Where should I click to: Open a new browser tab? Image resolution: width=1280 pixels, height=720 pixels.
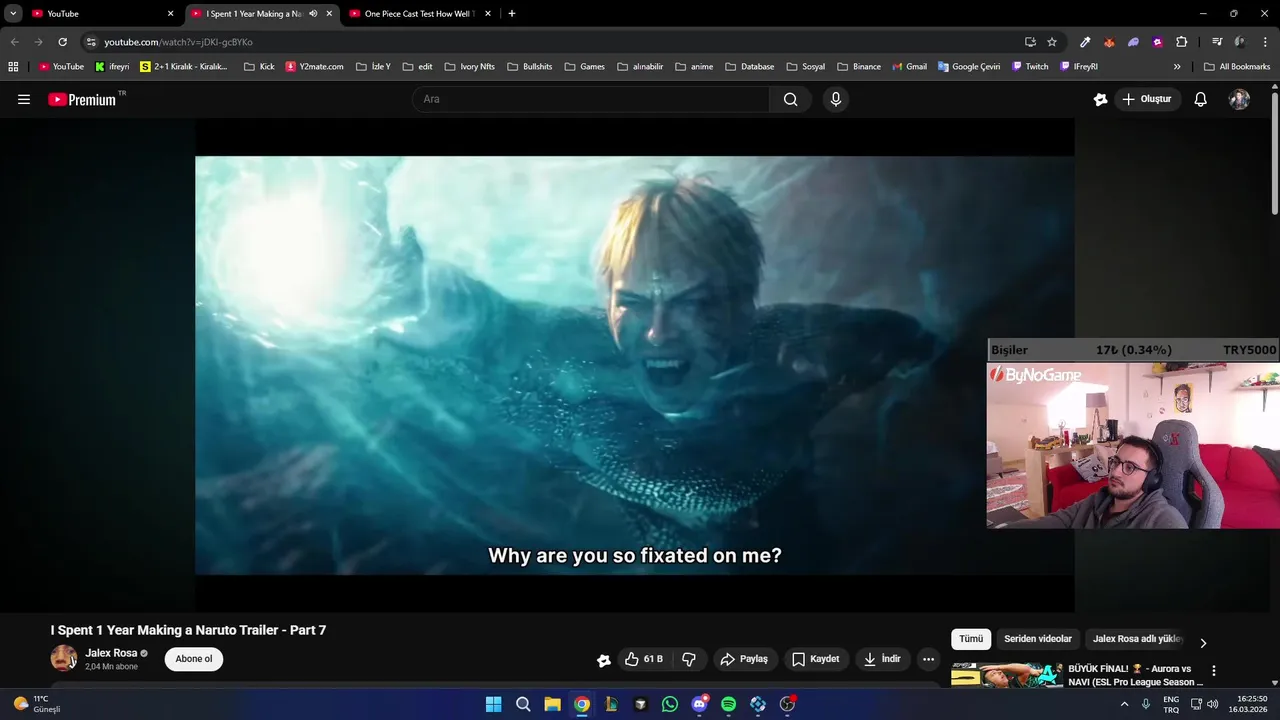(x=512, y=14)
